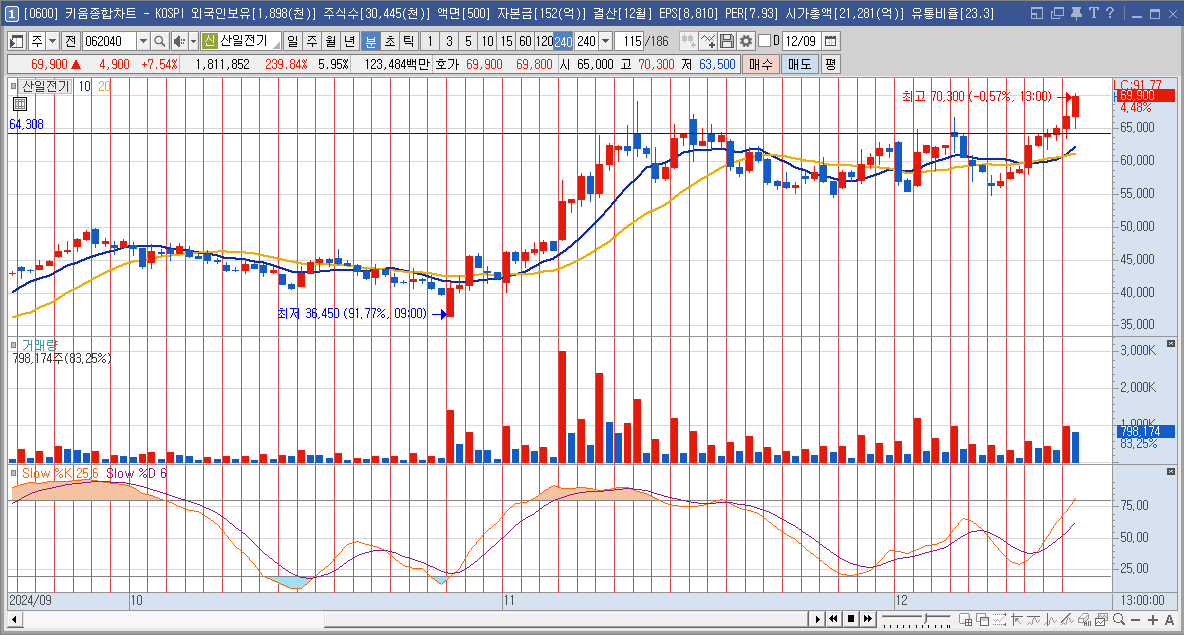Adjust the bottom chart zoom slider
Viewport: 1184px width, 635px height.
click(x=925, y=618)
